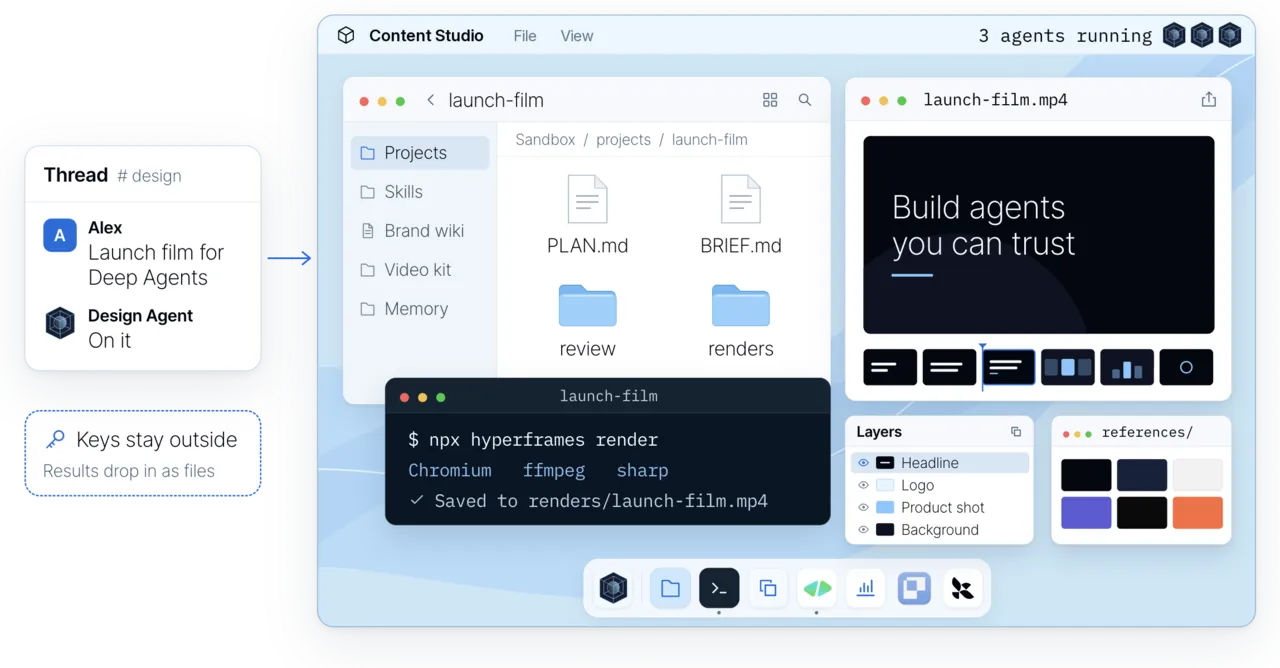Open the bar chart app in the dock
Image resolution: width=1280 pixels, height=668 pixels.
[866, 588]
